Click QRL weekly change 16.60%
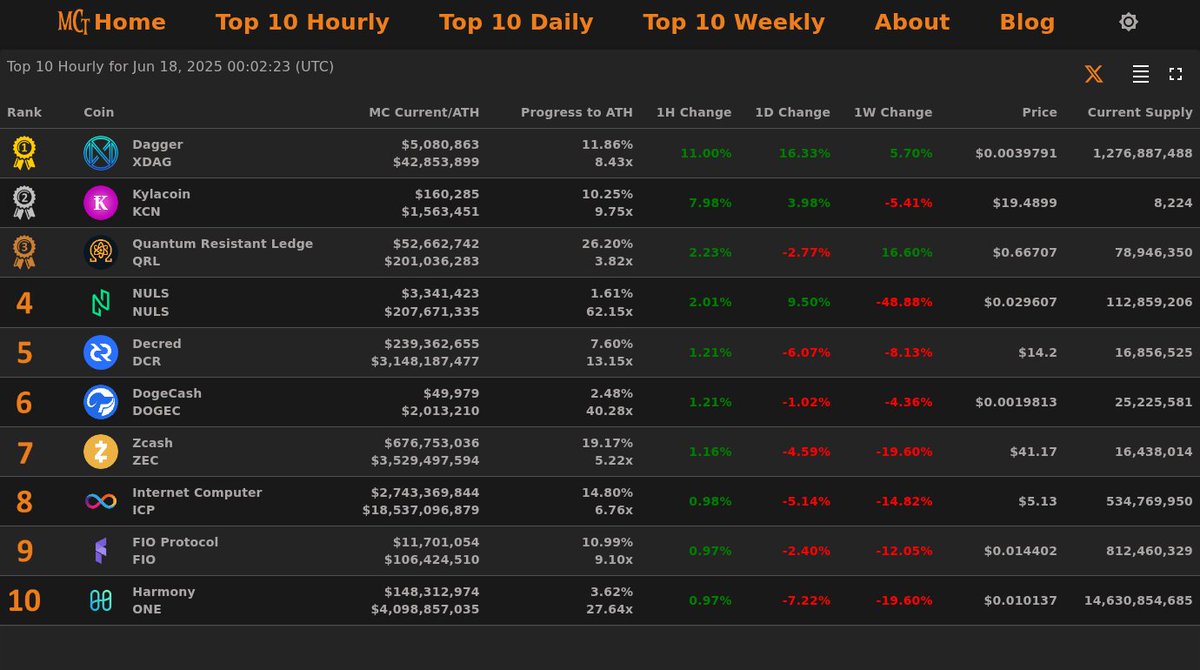Image resolution: width=1200 pixels, height=670 pixels. (907, 252)
